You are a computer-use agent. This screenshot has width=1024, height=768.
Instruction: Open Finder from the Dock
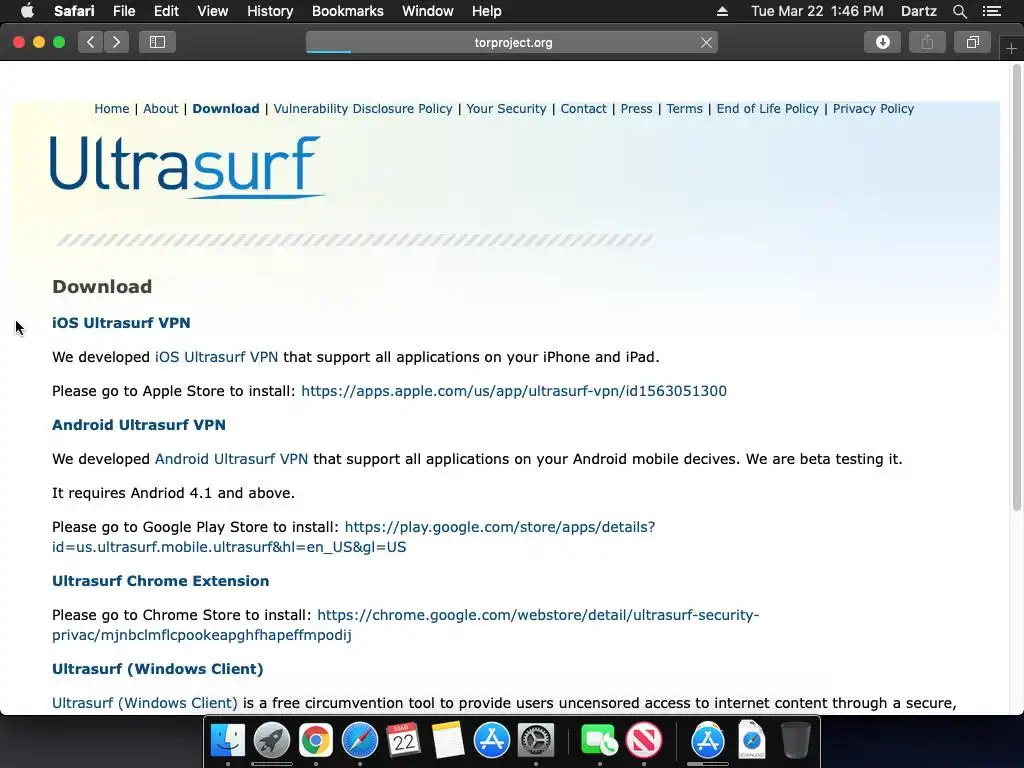click(x=227, y=741)
